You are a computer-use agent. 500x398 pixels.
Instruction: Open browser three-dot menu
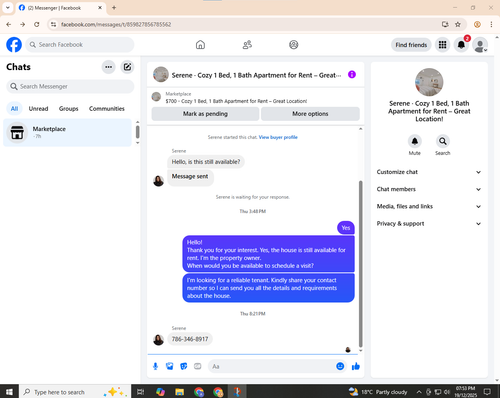[491, 24]
